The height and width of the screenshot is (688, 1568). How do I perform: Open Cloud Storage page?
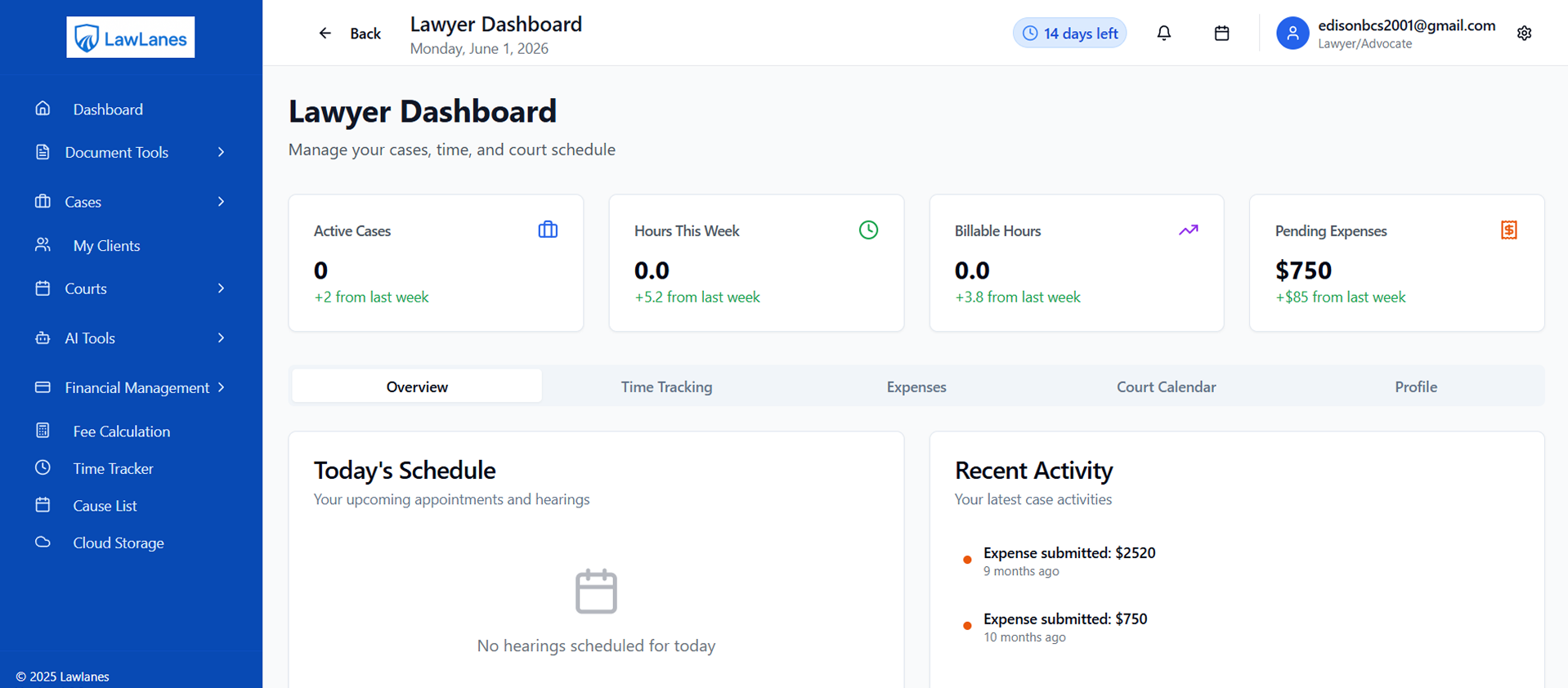tap(119, 543)
